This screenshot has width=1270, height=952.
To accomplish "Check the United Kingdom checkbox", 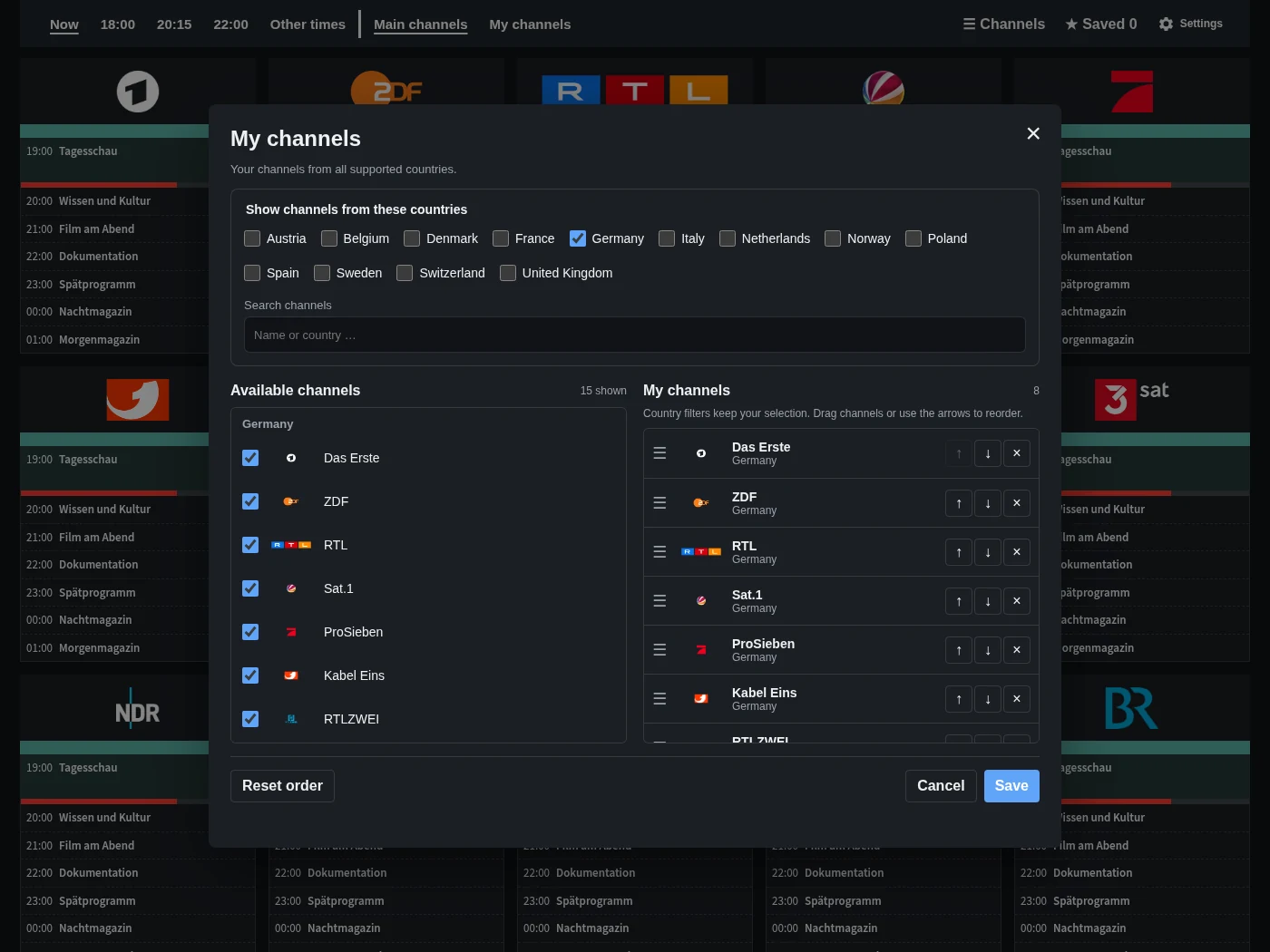I will (x=508, y=273).
